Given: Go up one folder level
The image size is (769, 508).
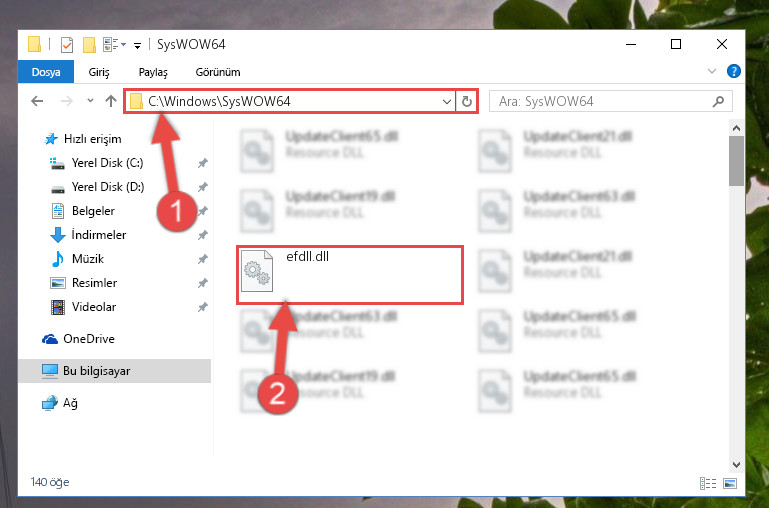Looking at the screenshot, I should tap(111, 102).
